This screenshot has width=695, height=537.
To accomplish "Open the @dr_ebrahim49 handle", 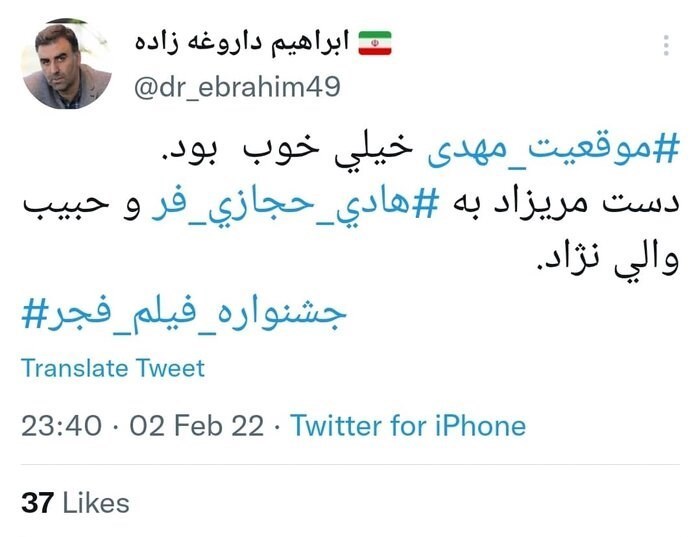I will (x=237, y=87).
